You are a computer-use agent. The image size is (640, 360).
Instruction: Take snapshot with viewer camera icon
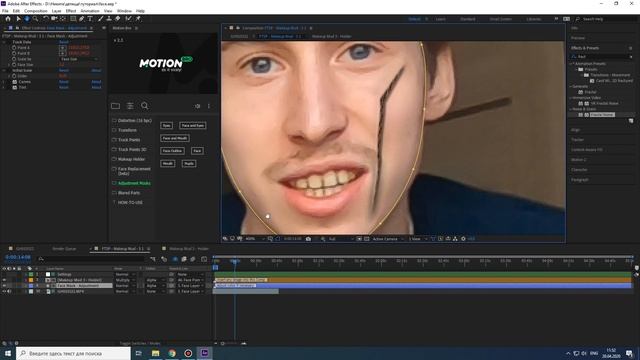(x=308, y=239)
